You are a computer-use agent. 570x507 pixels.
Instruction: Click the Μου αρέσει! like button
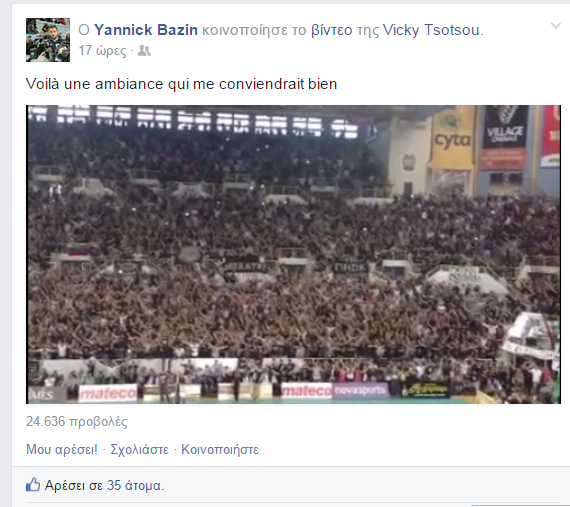62,450
